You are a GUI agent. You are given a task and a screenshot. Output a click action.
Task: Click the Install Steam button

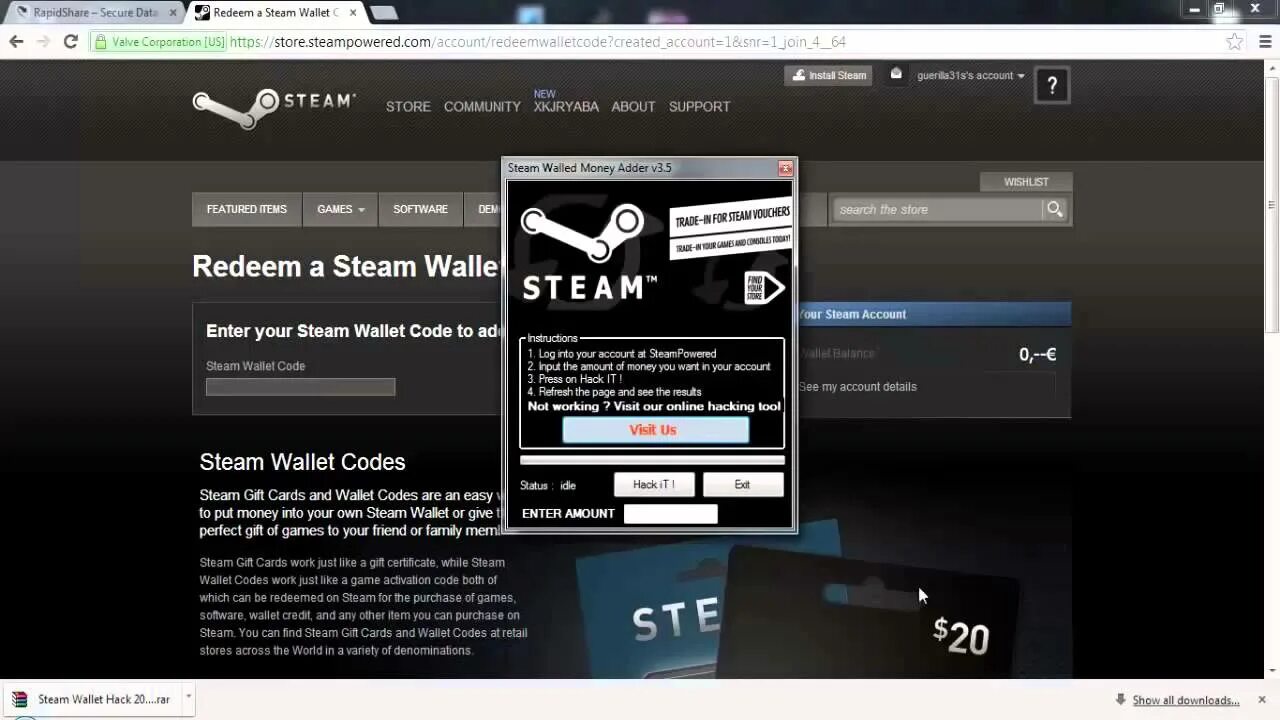(829, 75)
